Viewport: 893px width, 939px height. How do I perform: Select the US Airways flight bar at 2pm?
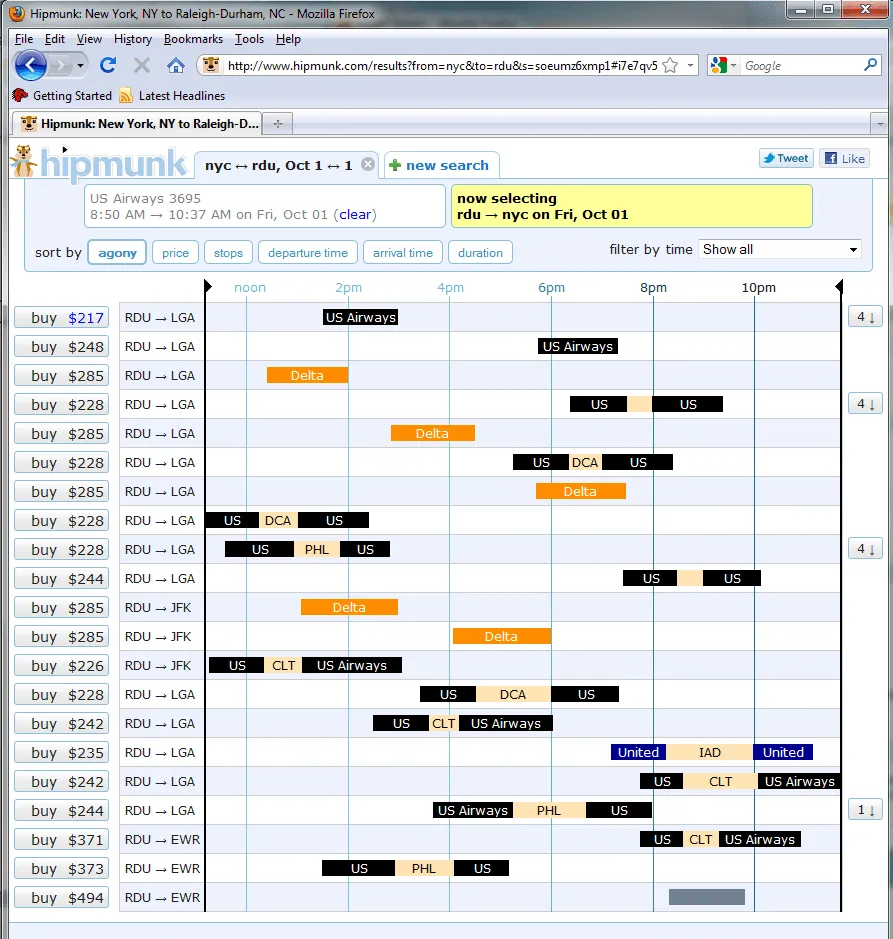361,317
